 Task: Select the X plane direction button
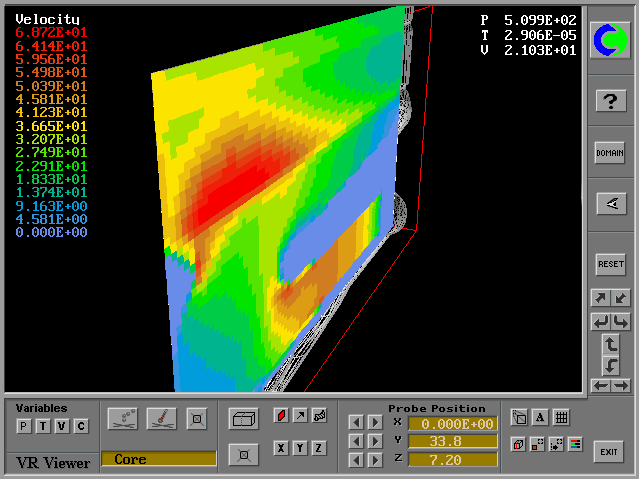[281, 448]
